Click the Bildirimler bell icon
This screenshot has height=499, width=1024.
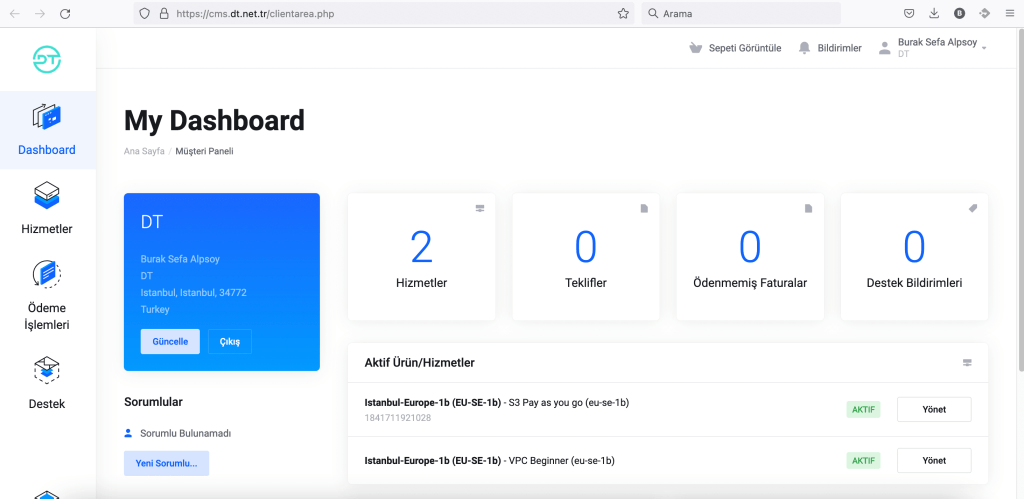804,48
